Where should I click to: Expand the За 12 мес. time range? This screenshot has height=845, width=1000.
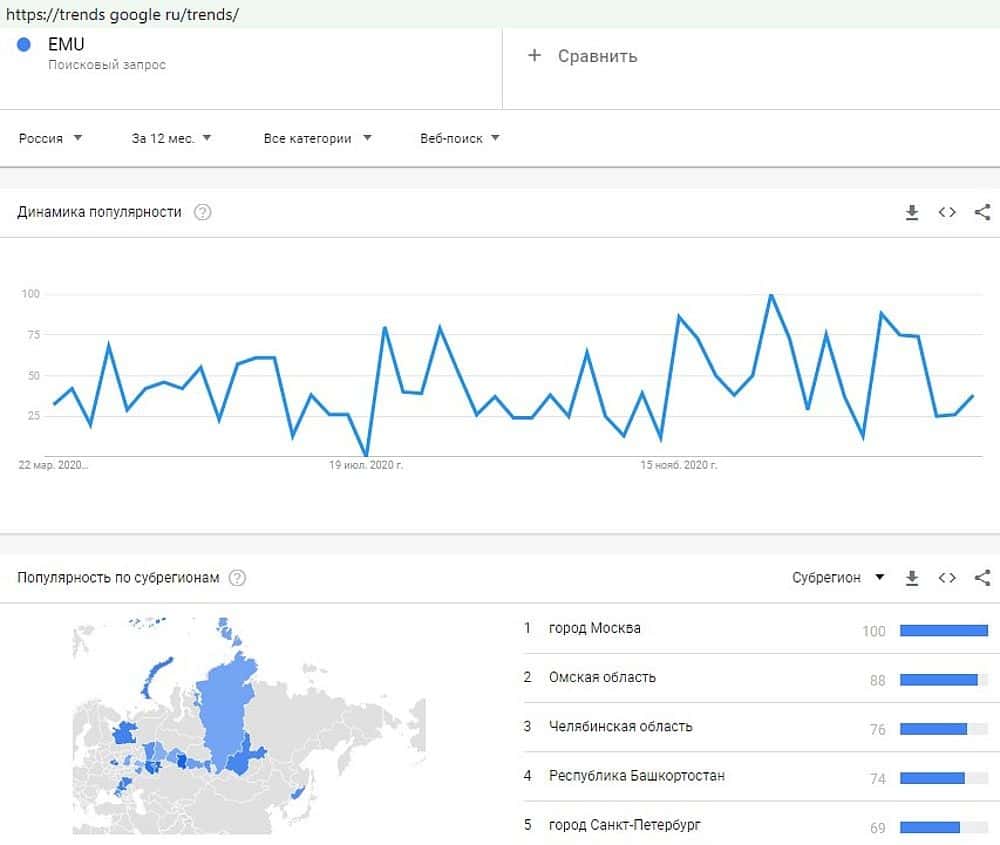coord(171,138)
